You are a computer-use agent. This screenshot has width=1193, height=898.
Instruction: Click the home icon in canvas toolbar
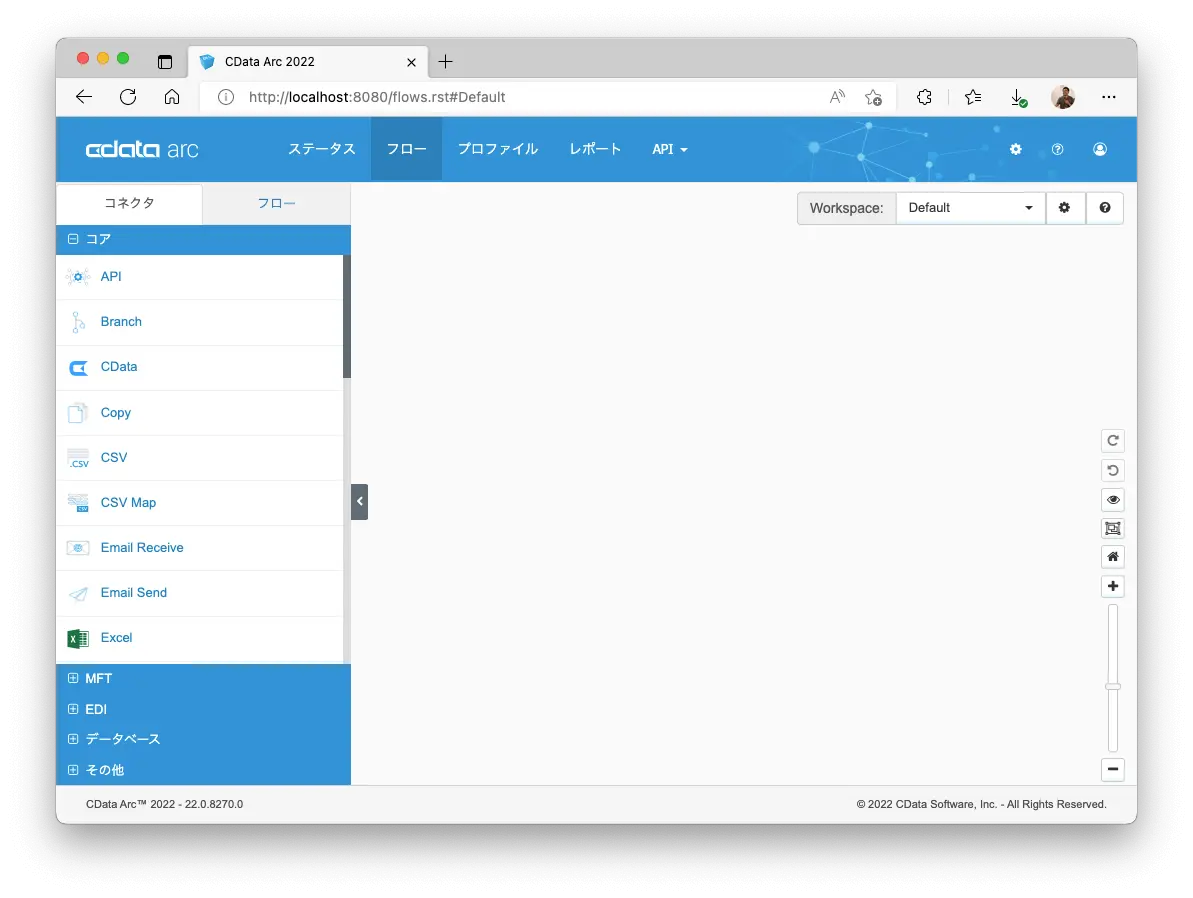[x=1112, y=557]
